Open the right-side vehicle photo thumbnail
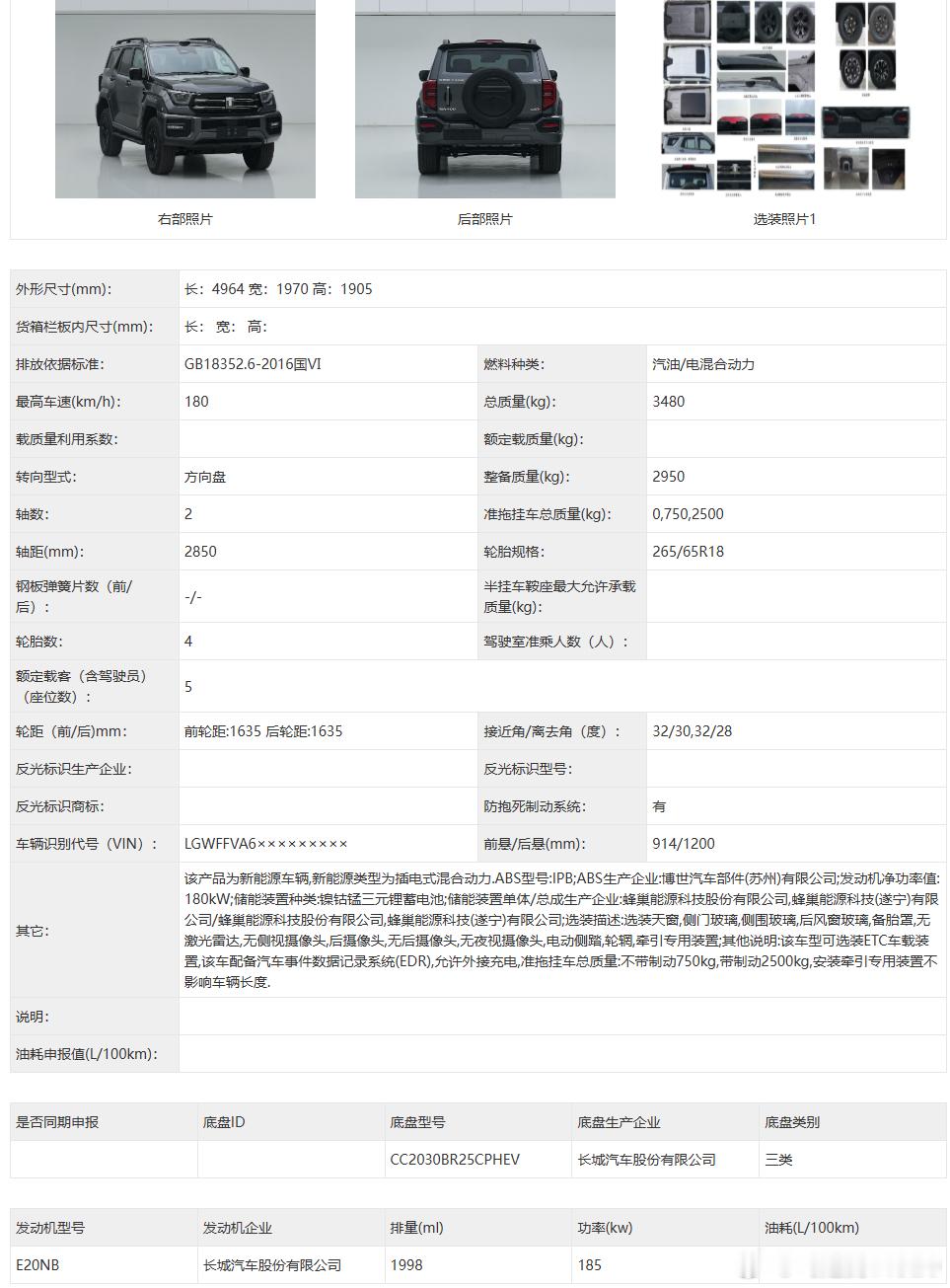The image size is (950, 1288). click(185, 99)
